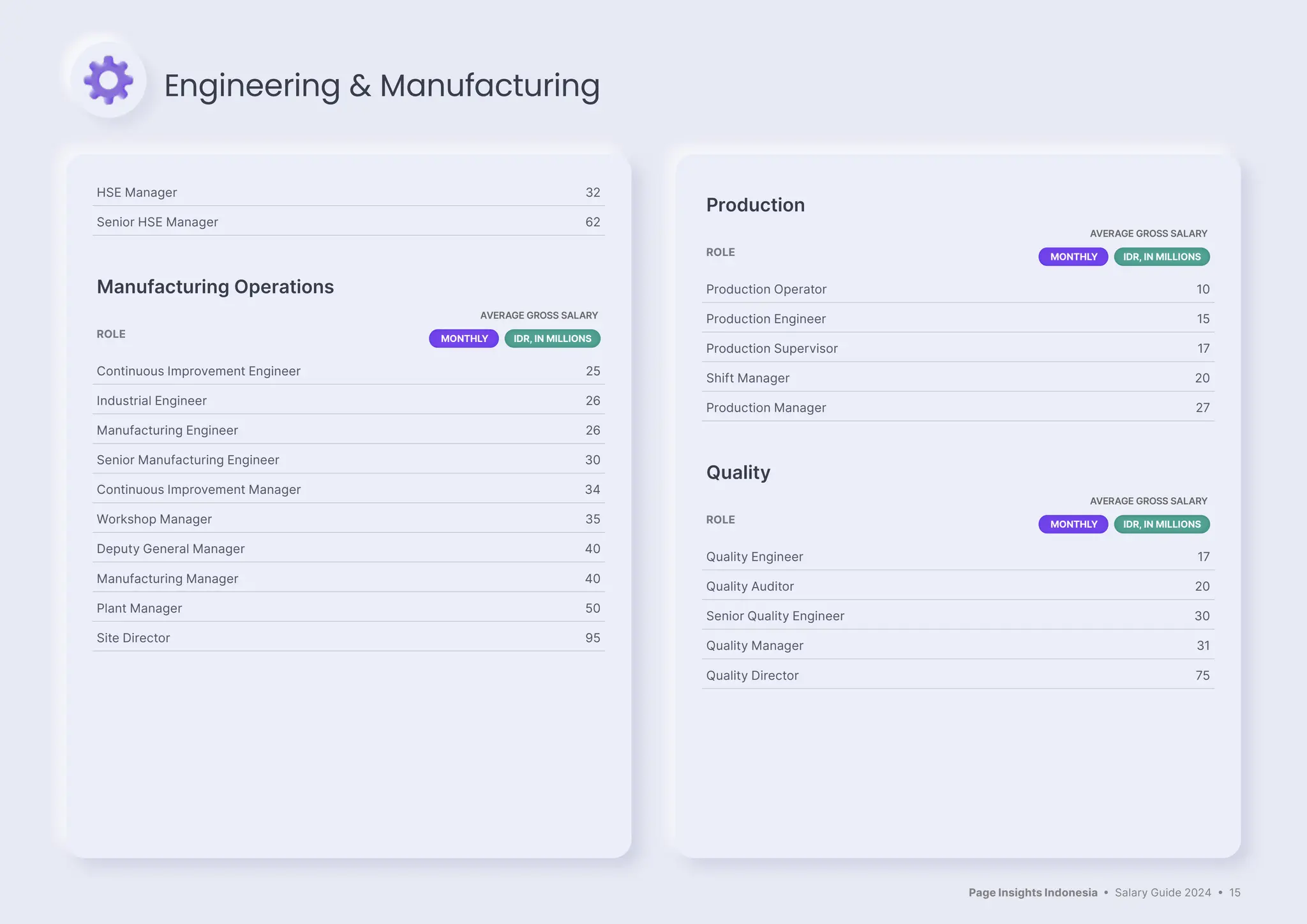Click the purple gear icon
Screen dimensions: 1307x924
pyautogui.click(x=108, y=80)
